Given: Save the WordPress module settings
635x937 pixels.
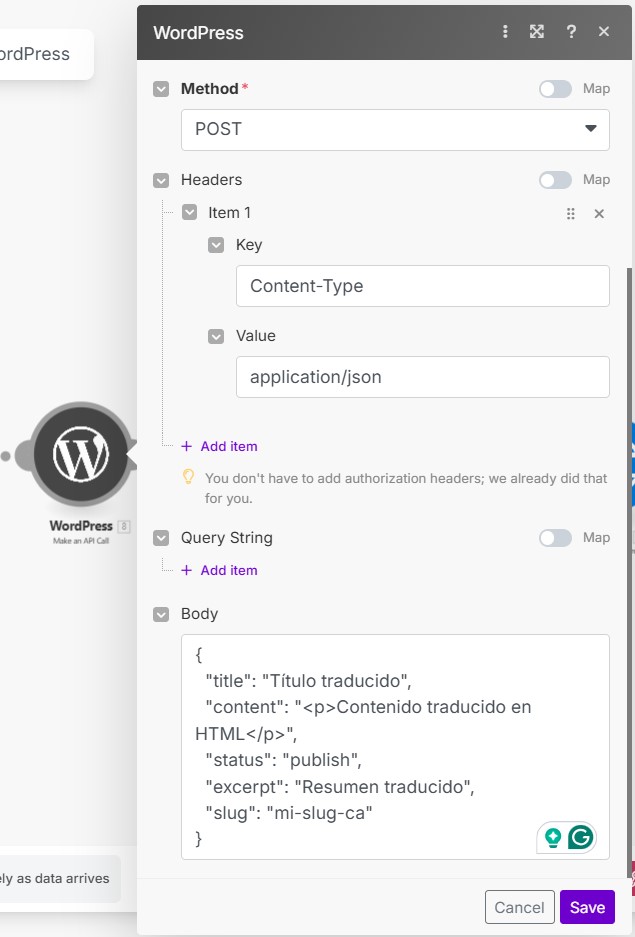Looking at the screenshot, I should coord(587,907).
